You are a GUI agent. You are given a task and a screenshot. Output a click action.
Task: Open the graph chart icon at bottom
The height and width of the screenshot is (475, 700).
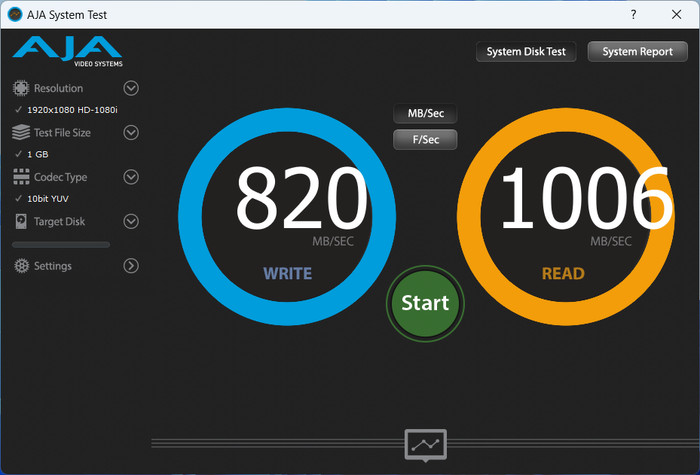tap(425, 443)
